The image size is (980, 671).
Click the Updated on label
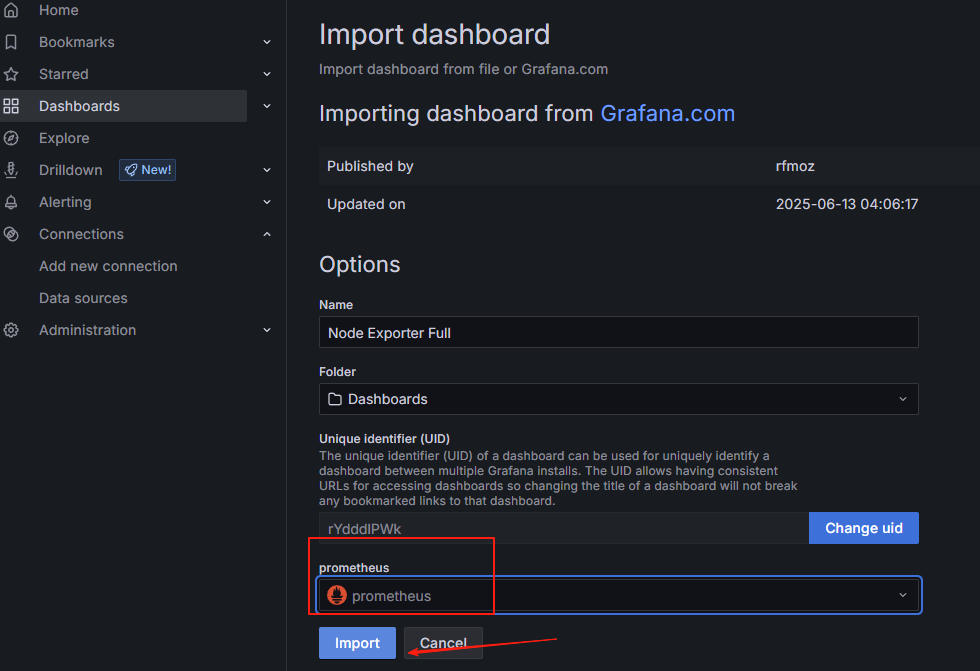tap(366, 204)
